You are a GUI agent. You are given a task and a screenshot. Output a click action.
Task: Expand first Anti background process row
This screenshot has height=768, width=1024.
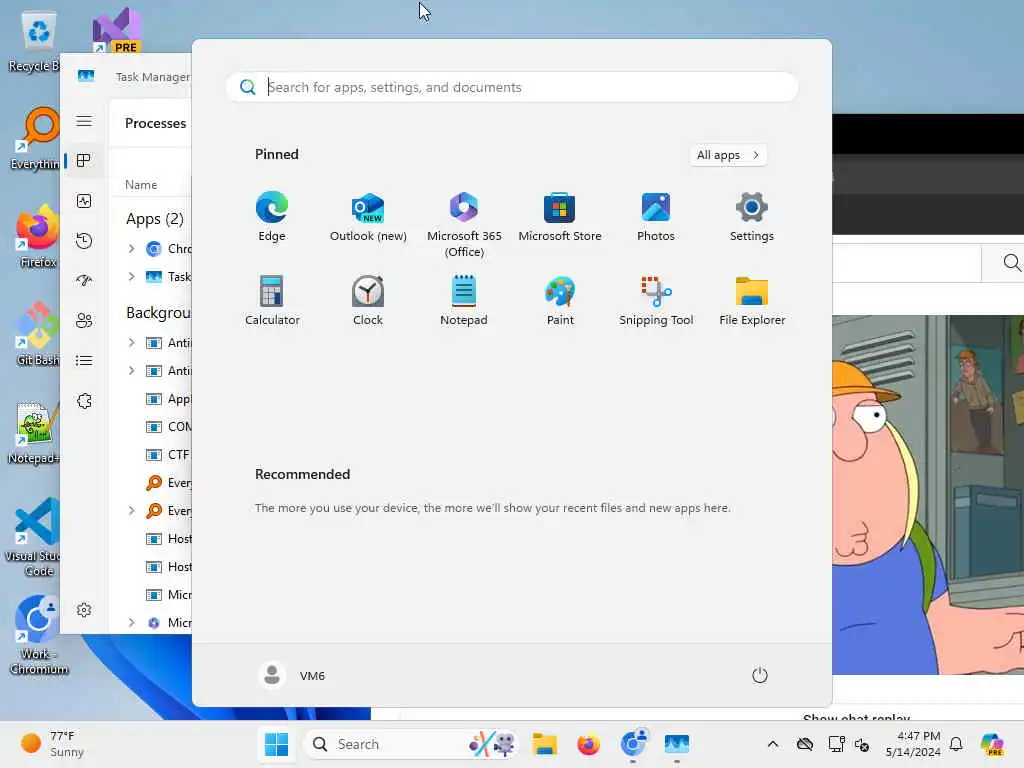click(x=131, y=342)
